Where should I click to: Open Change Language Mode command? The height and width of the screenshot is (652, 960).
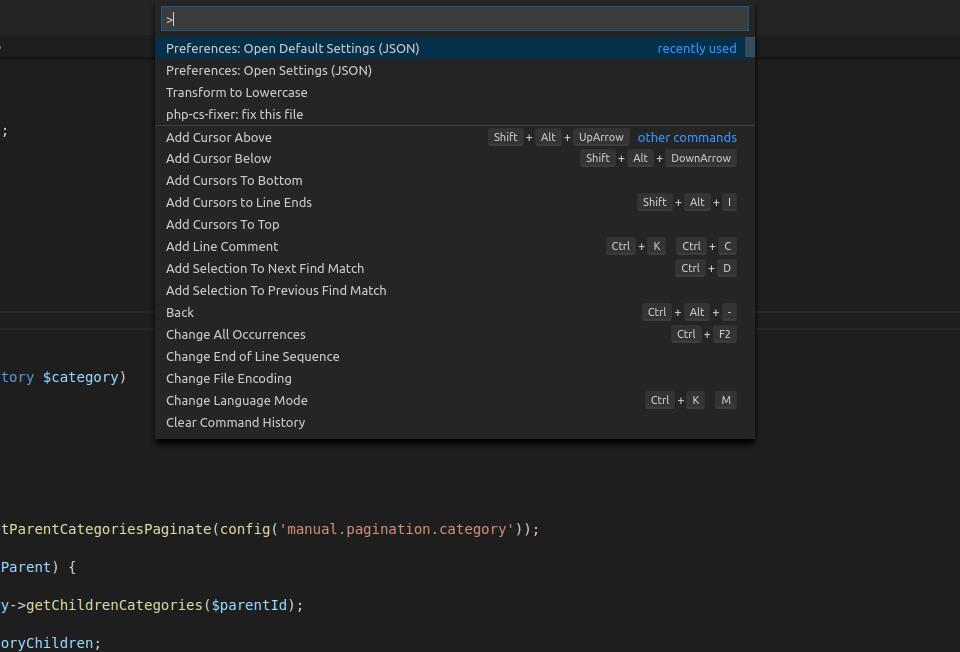tap(237, 400)
